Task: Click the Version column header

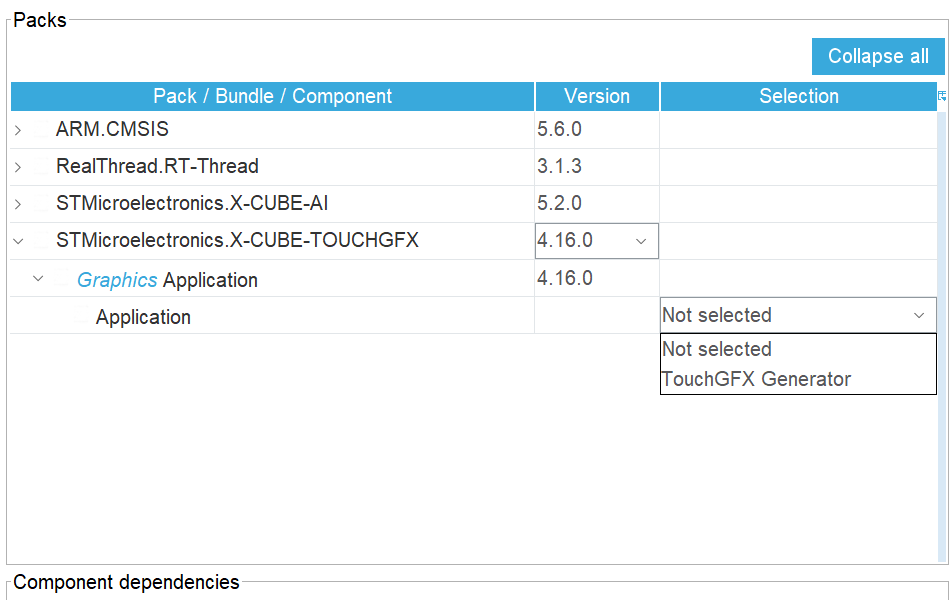Action: (x=596, y=96)
